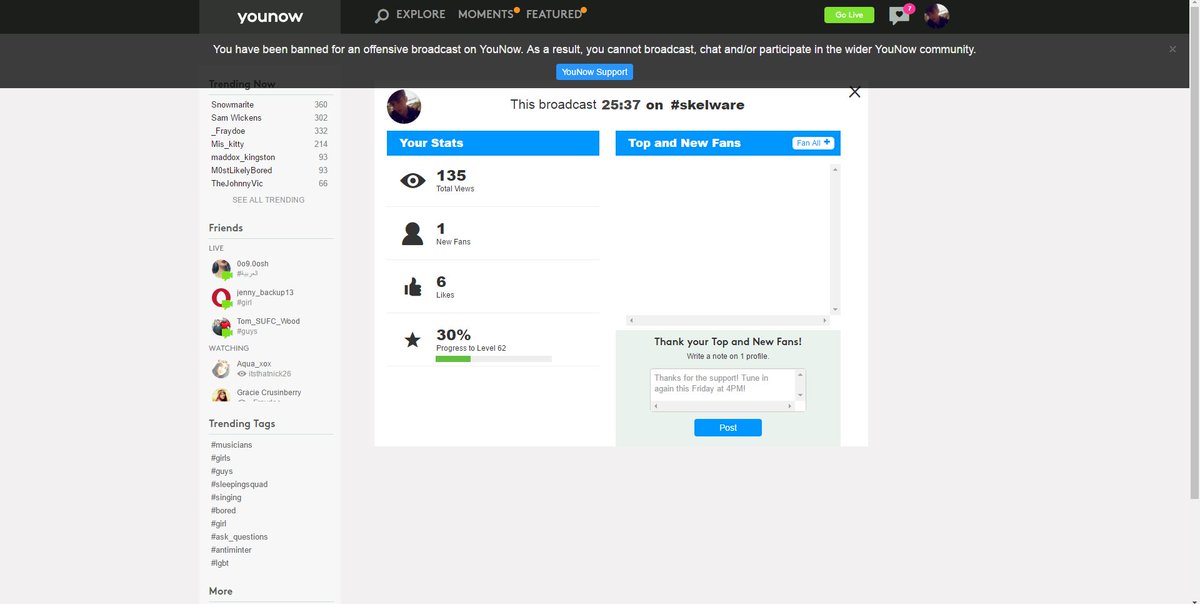Close the broadcast stats dialog
The width and height of the screenshot is (1200, 604).
[x=854, y=92]
